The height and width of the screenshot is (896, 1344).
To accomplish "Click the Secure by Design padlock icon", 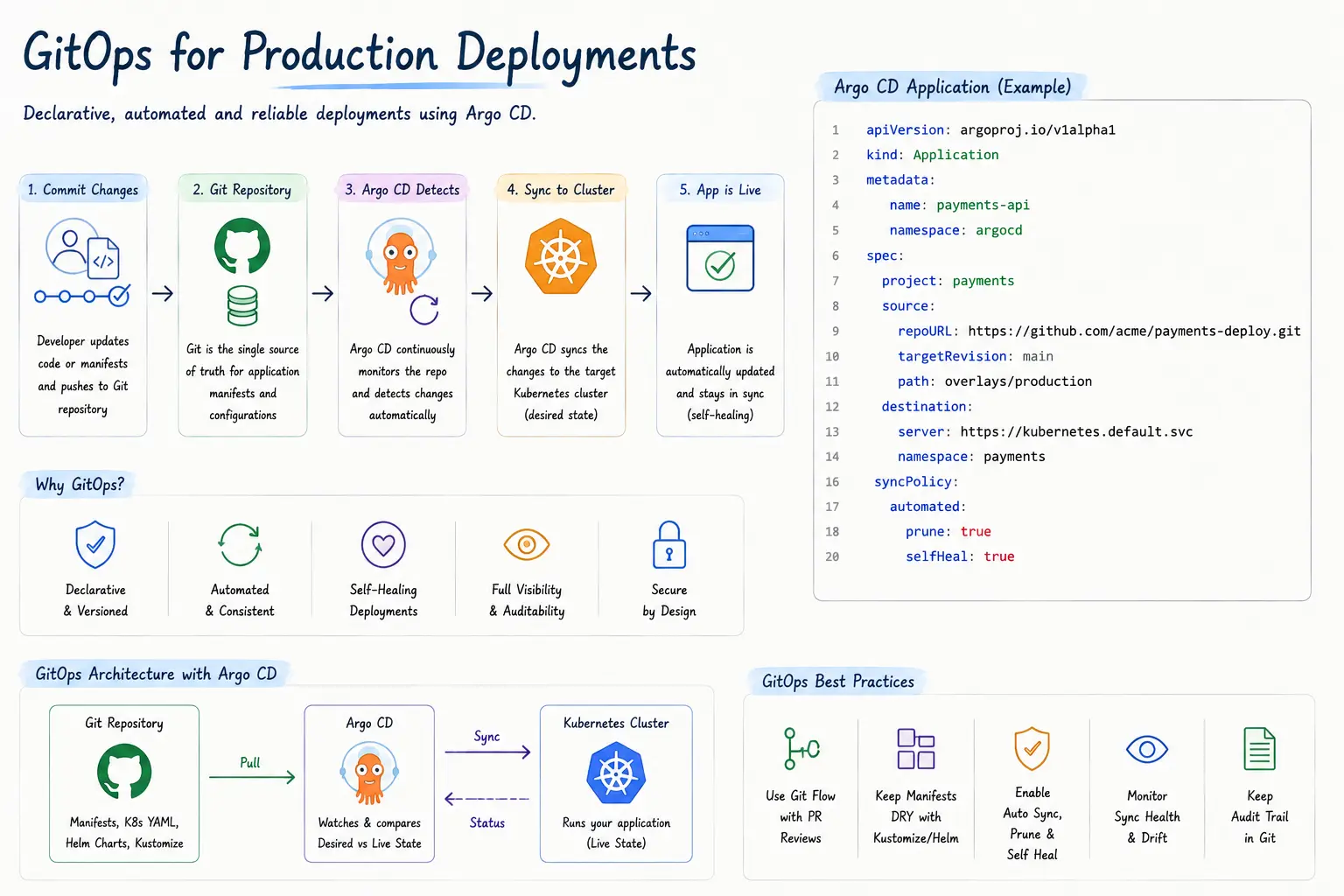I will click(669, 544).
